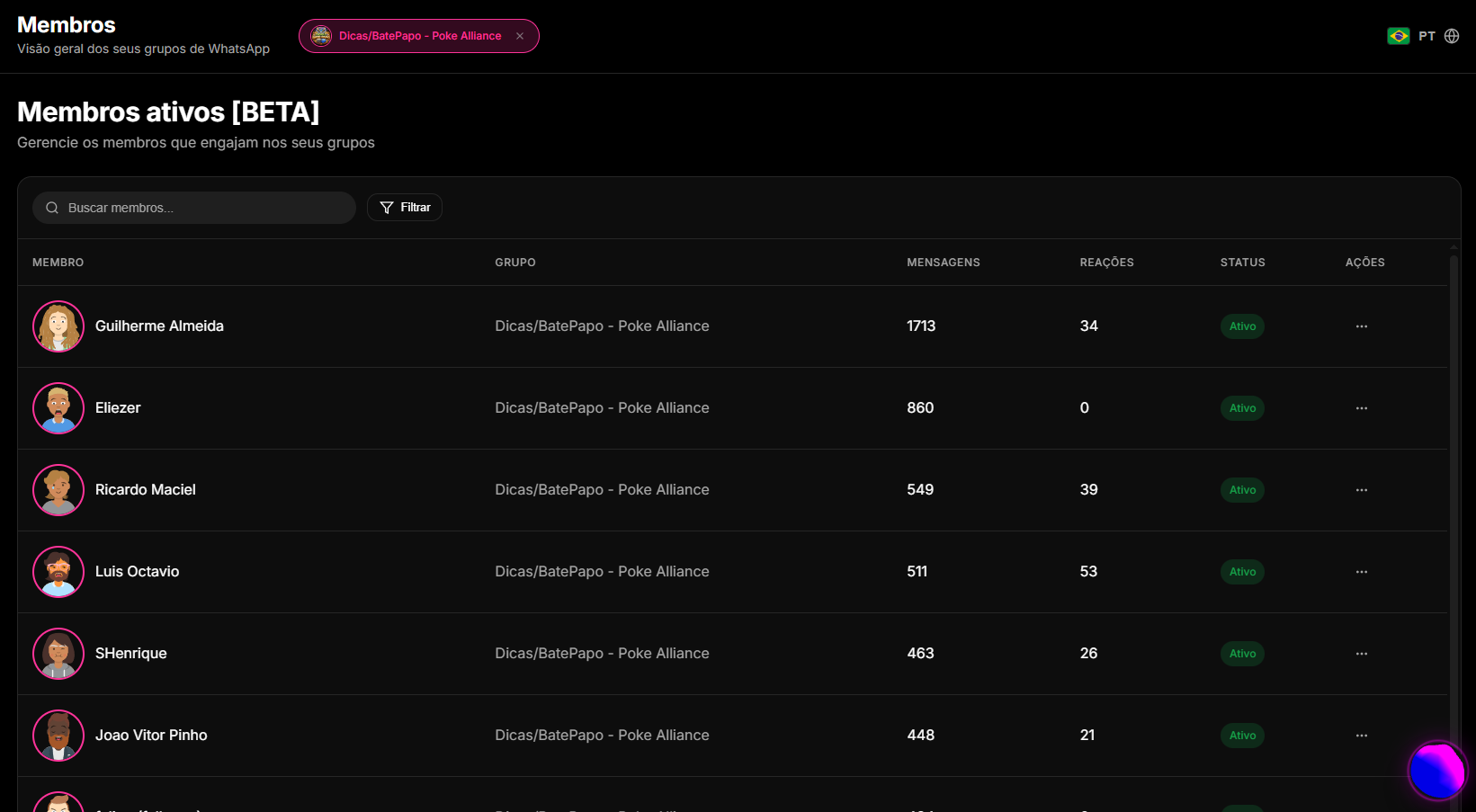1476x812 pixels.
Task: Click the Membros page title
Action: tap(67, 25)
